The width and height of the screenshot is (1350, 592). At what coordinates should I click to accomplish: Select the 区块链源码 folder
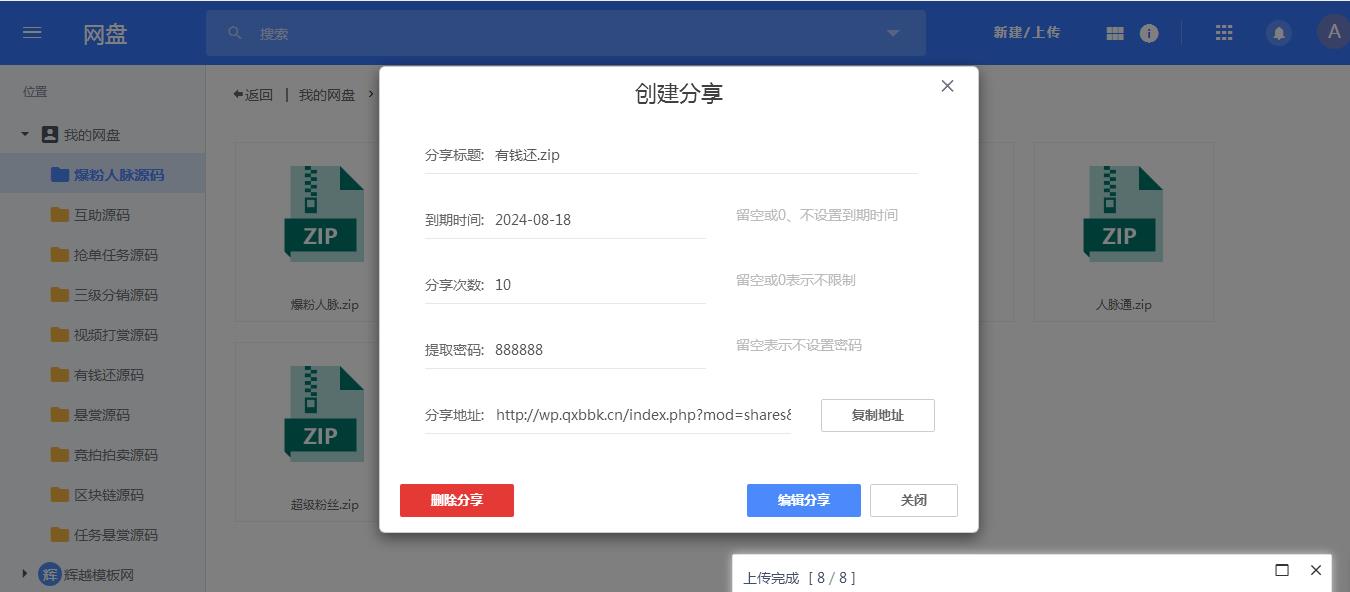(x=108, y=495)
